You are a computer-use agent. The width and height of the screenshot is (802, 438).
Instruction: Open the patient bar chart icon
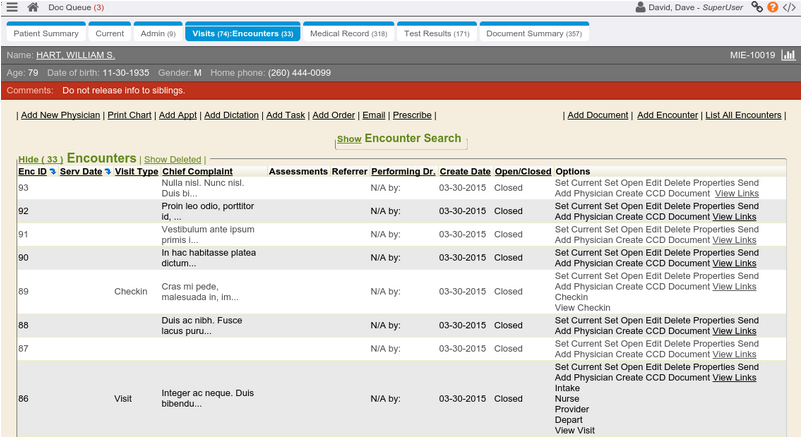coord(787,55)
